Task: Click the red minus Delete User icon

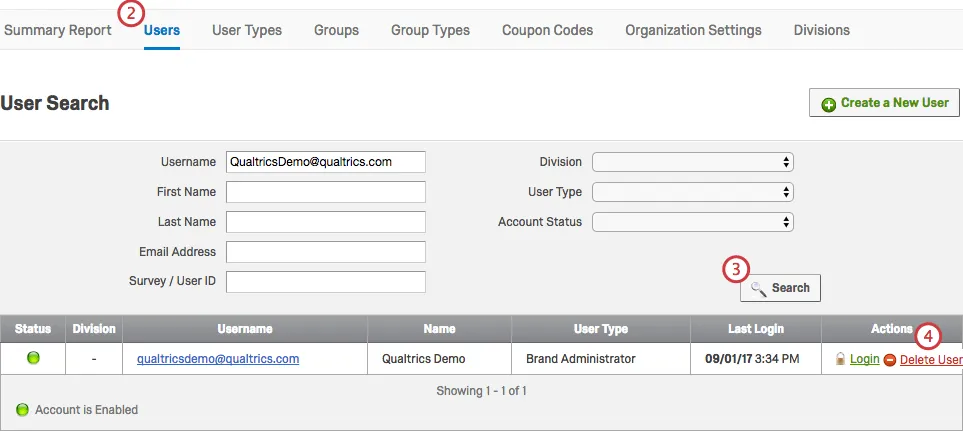Action: pyautogui.click(x=889, y=360)
